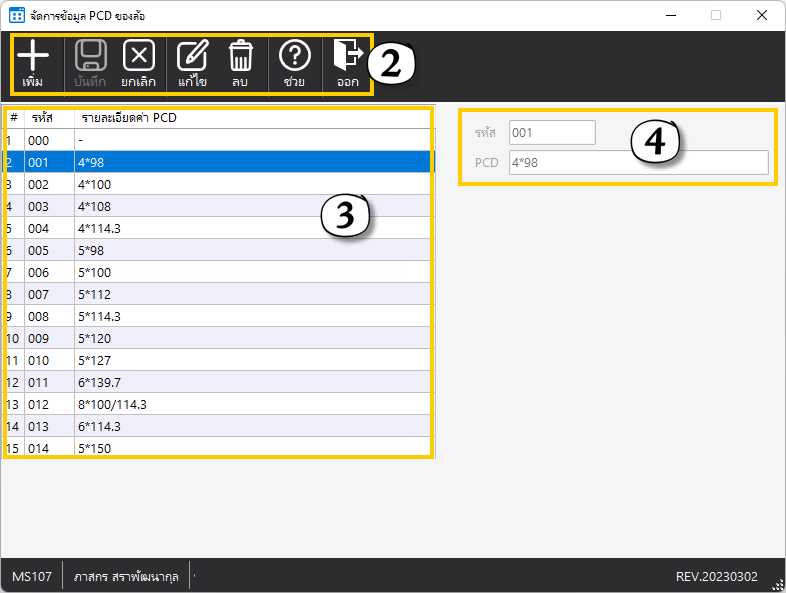This screenshot has width=786, height=593.
Task: Click the เพิ่ม (Add) plus icon
Action: tap(33, 57)
